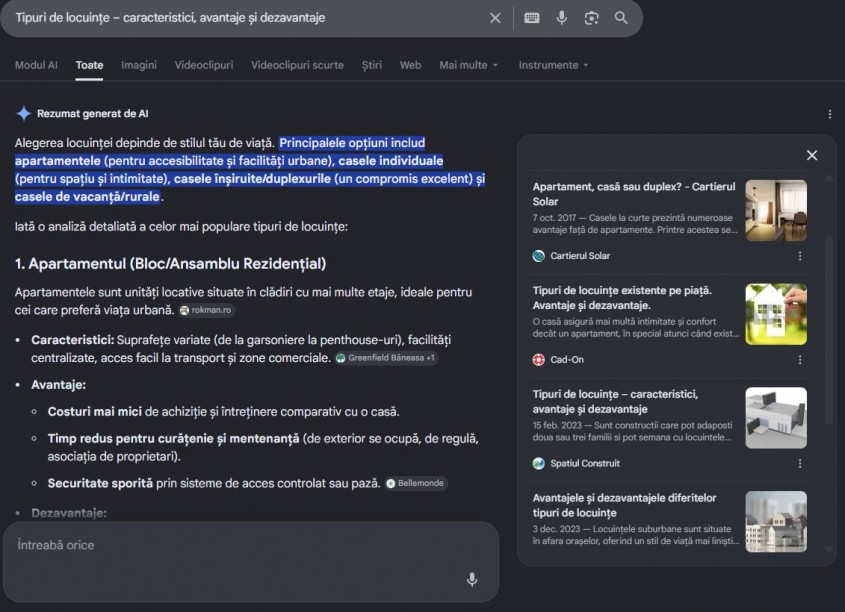845x612 pixels.
Task: Click the Cad-On site favicon
Action: click(x=538, y=360)
